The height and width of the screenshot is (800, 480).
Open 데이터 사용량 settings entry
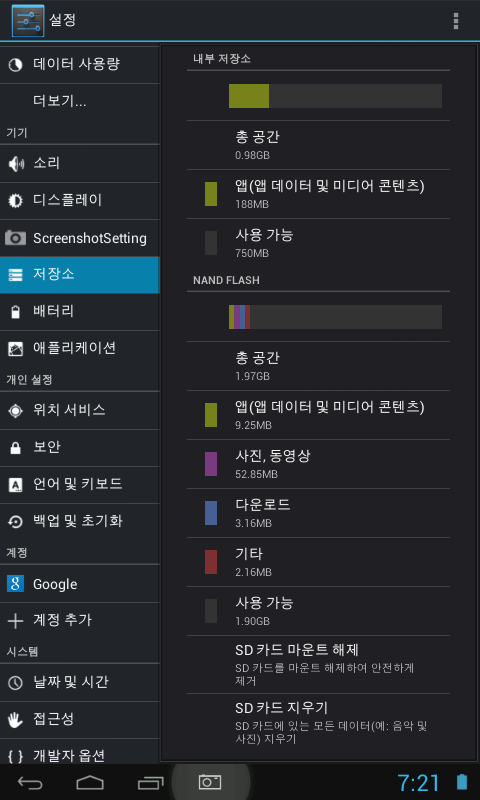(x=80, y=65)
